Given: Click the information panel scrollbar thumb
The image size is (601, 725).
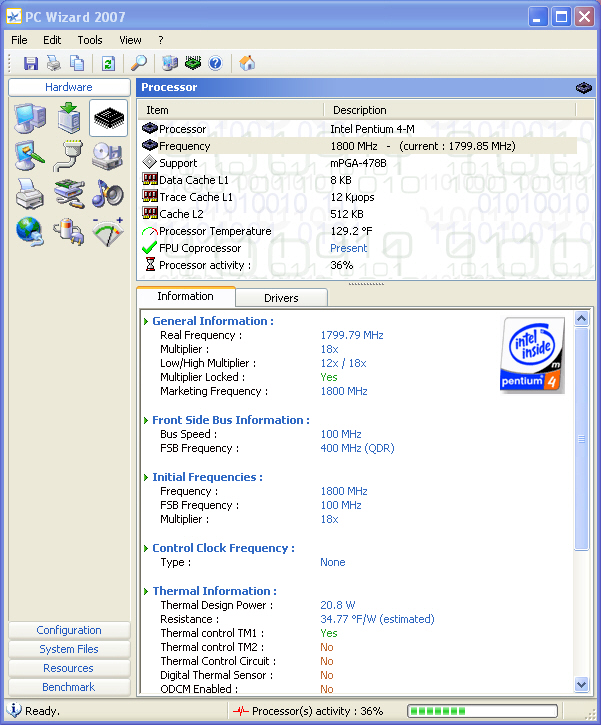Looking at the screenshot, I should (x=582, y=439).
